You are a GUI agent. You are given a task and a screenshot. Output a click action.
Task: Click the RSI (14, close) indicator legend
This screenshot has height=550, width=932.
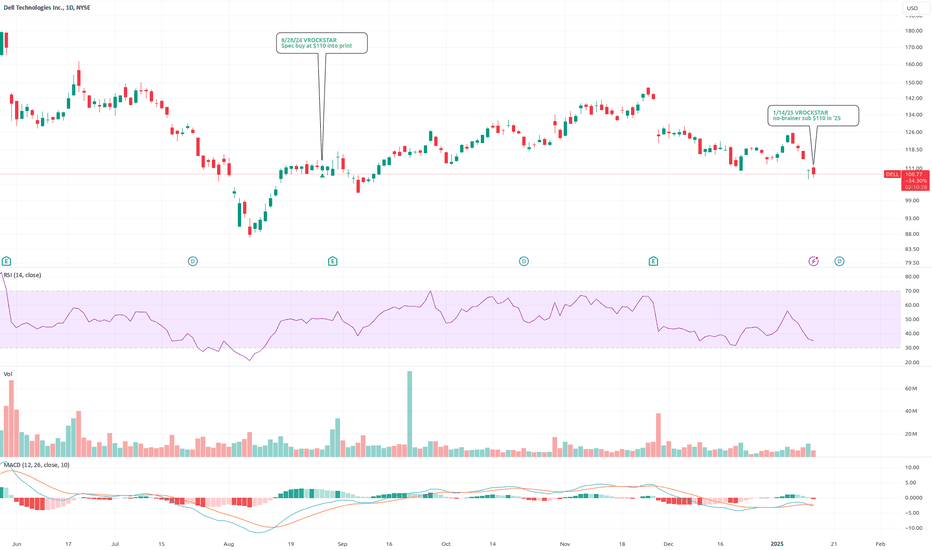[23, 275]
